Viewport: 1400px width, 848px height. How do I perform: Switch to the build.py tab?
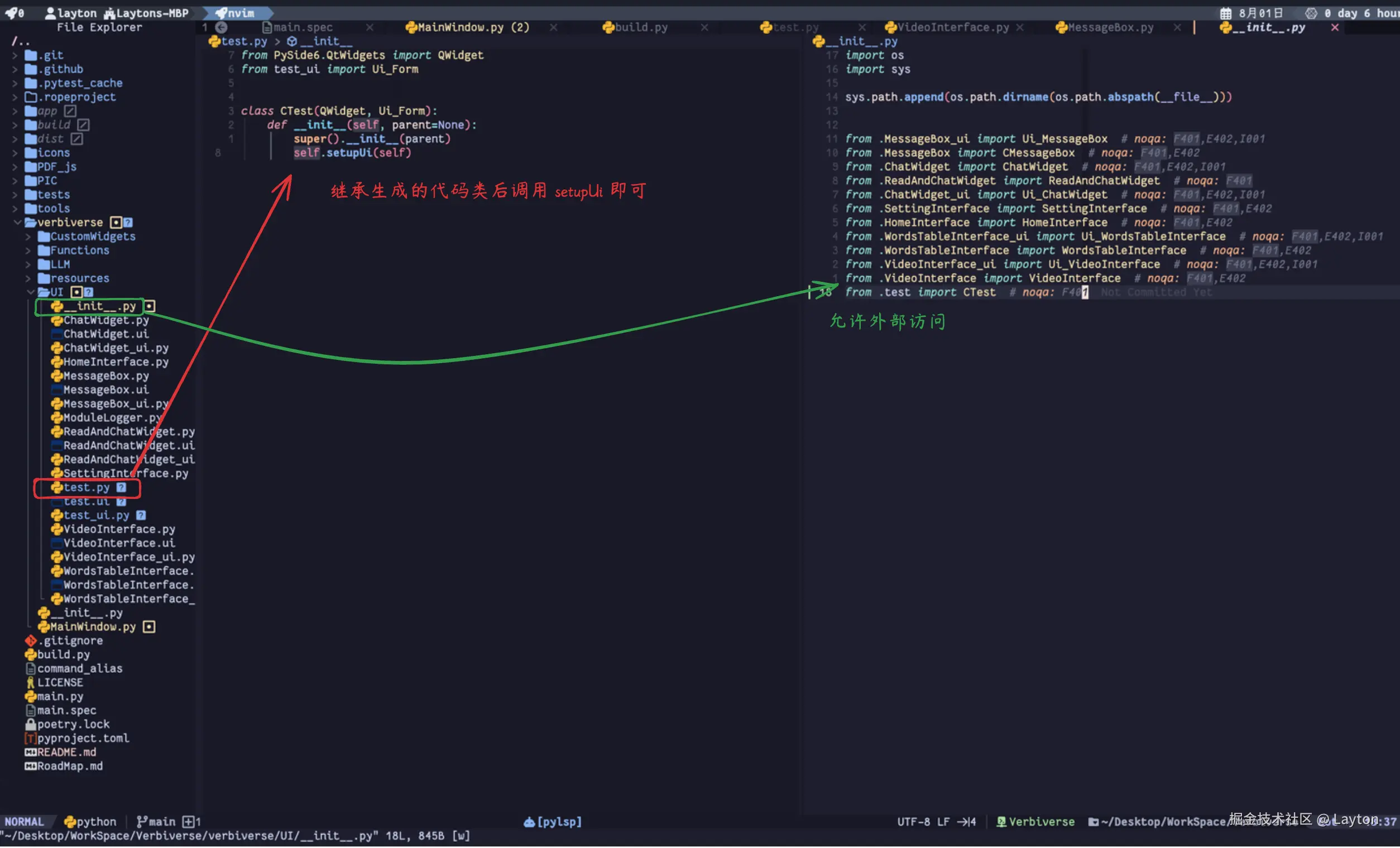coord(641,27)
